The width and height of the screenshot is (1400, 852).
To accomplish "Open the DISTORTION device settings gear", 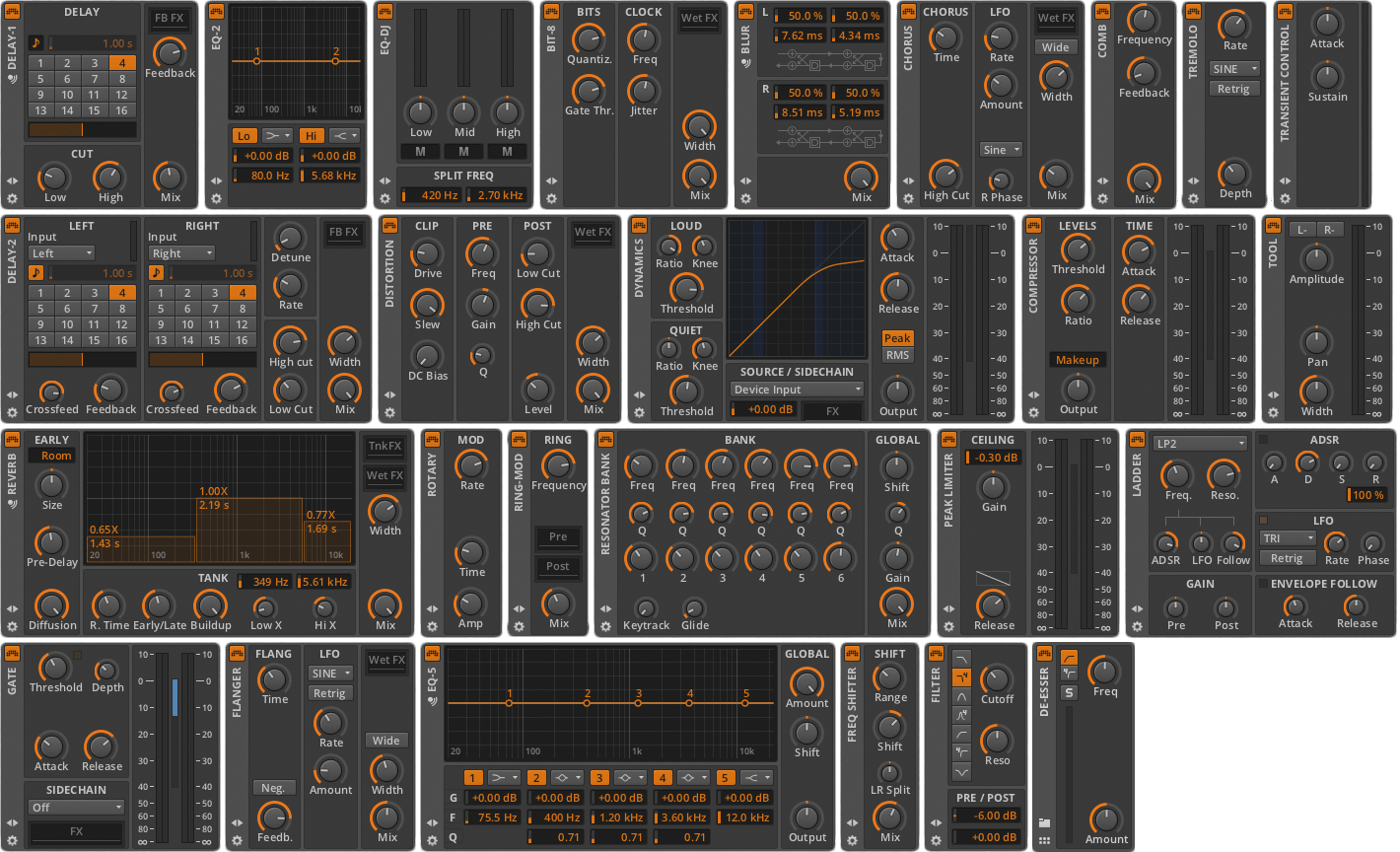I will (390, 412).
